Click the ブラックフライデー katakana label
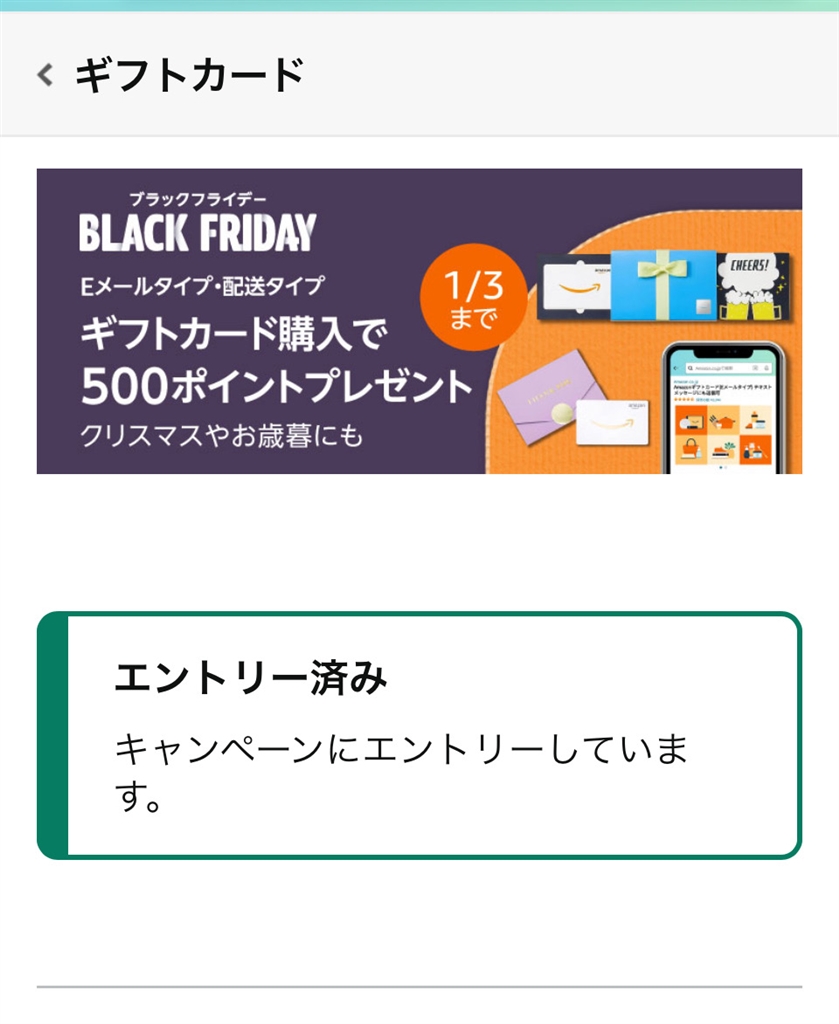The width and height of the screenshot is (839, 1024). (x=198, y=199)
